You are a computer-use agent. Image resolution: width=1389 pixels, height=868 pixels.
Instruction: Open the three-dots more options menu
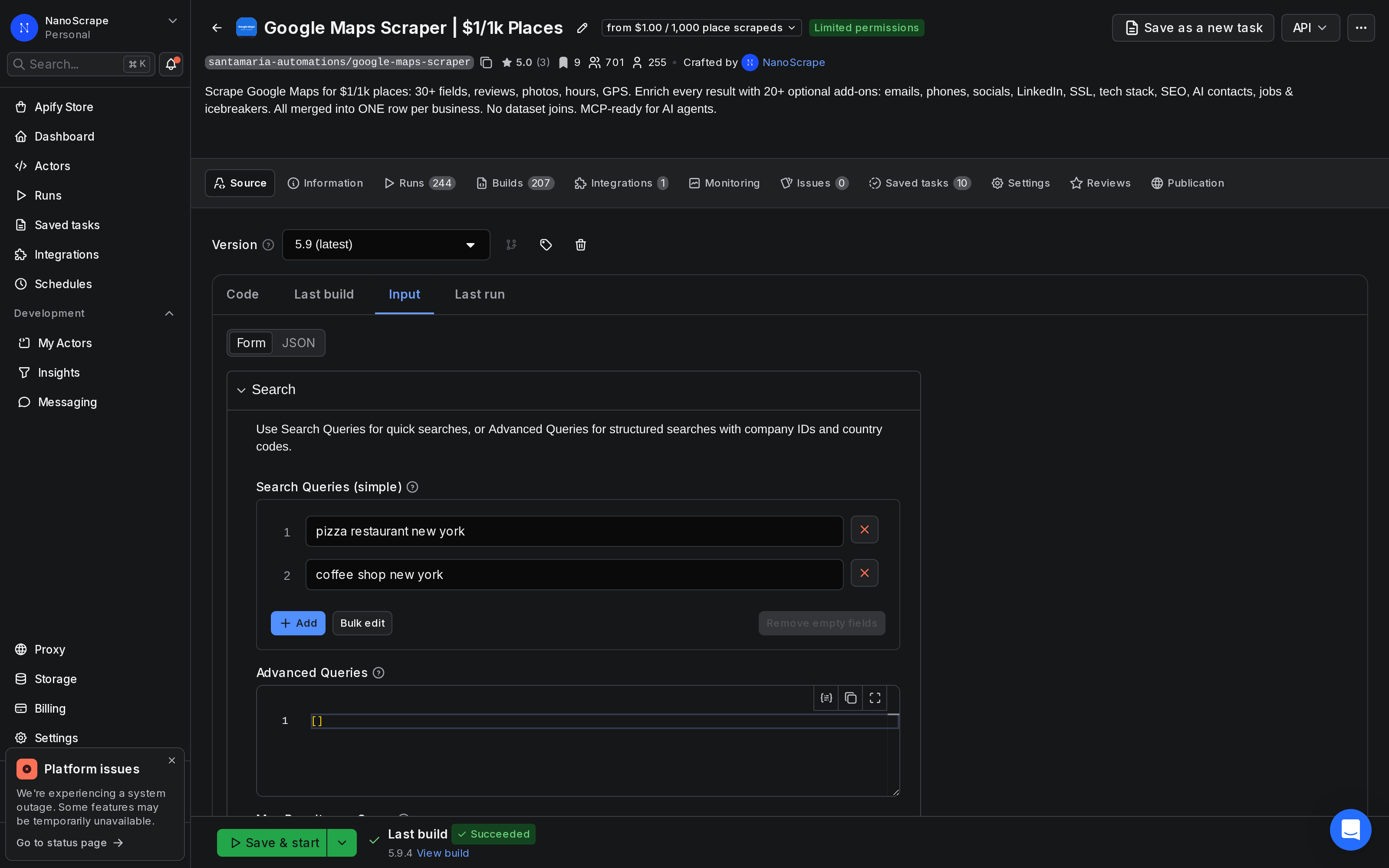click(x=1361, y=27)
